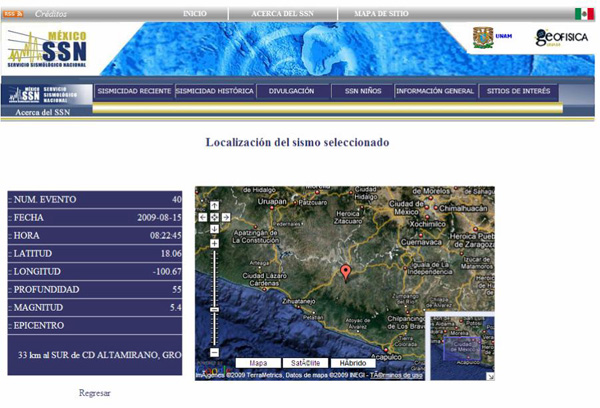Switch map to Híbrido view
The width and height of the screenshot is (600, 408).
(x=353, y=363)
